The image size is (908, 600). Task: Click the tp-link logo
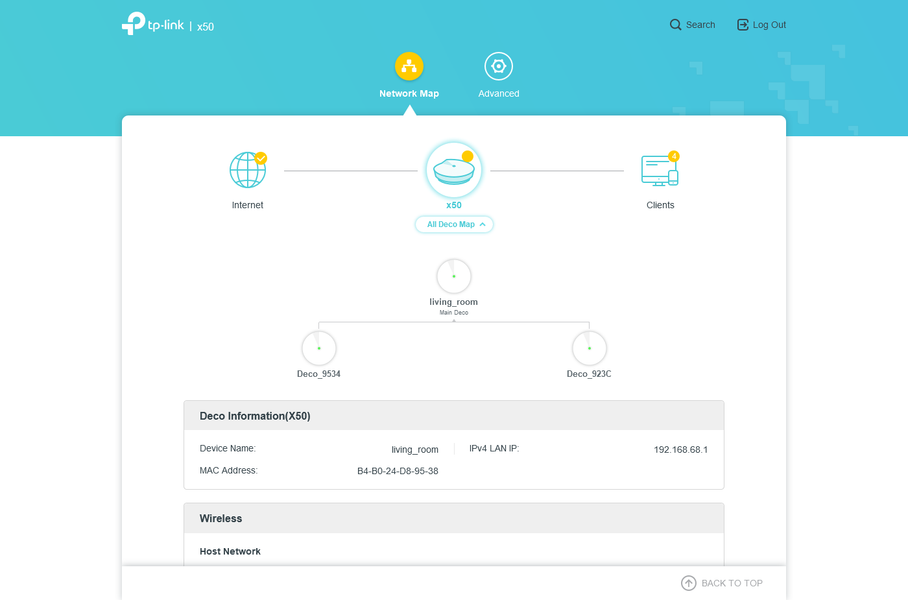[x=153, y=24]
